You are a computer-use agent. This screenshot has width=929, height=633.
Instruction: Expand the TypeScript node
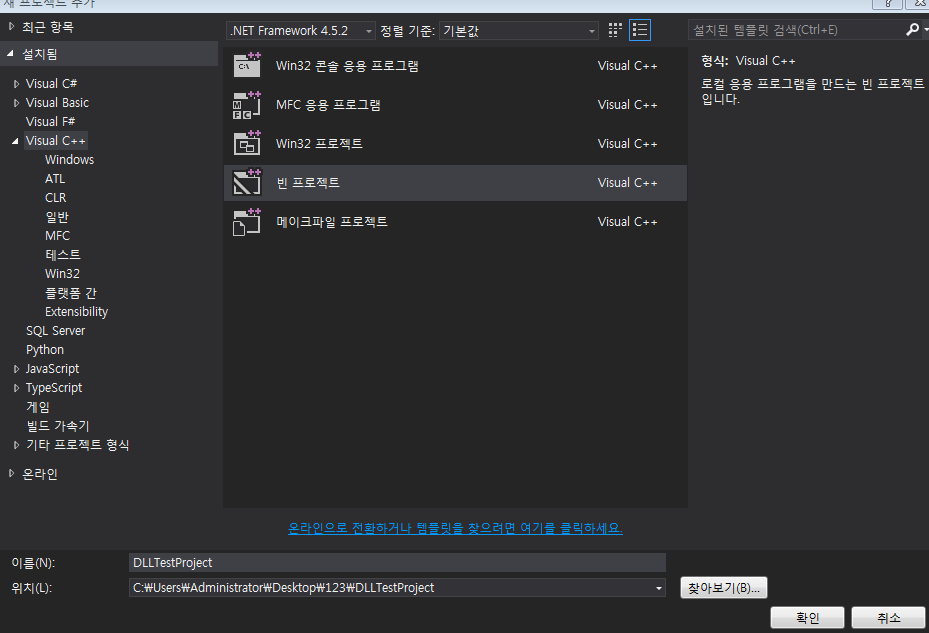(16, 388)
